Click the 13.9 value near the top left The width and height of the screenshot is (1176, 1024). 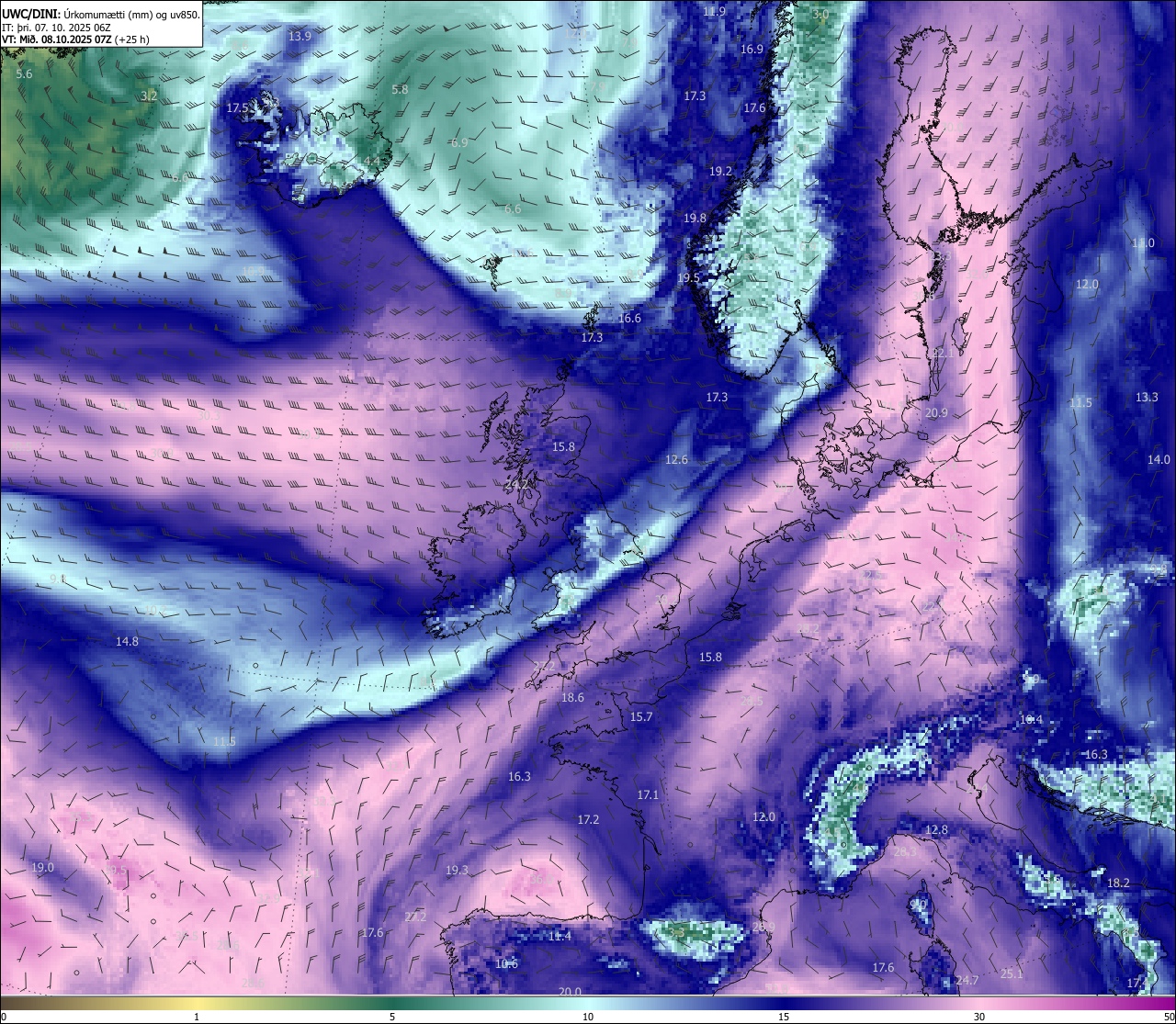(x=300, y=36)
